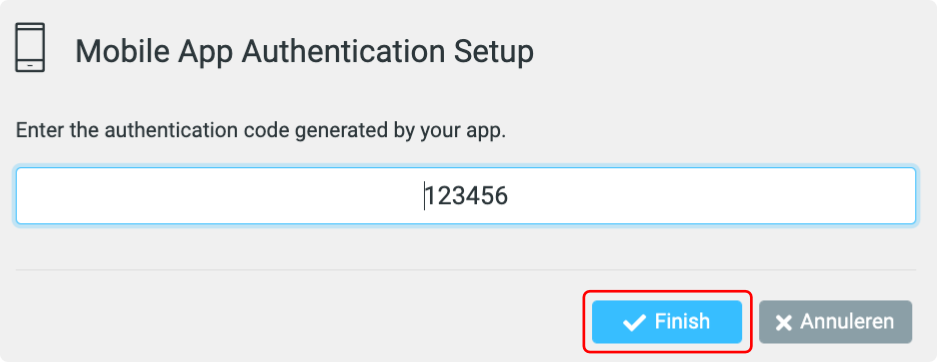This screenshot has width=937, height=362.
Task: Click the Mobile App Authentication Setup heading
Action: tap(304, 52)
